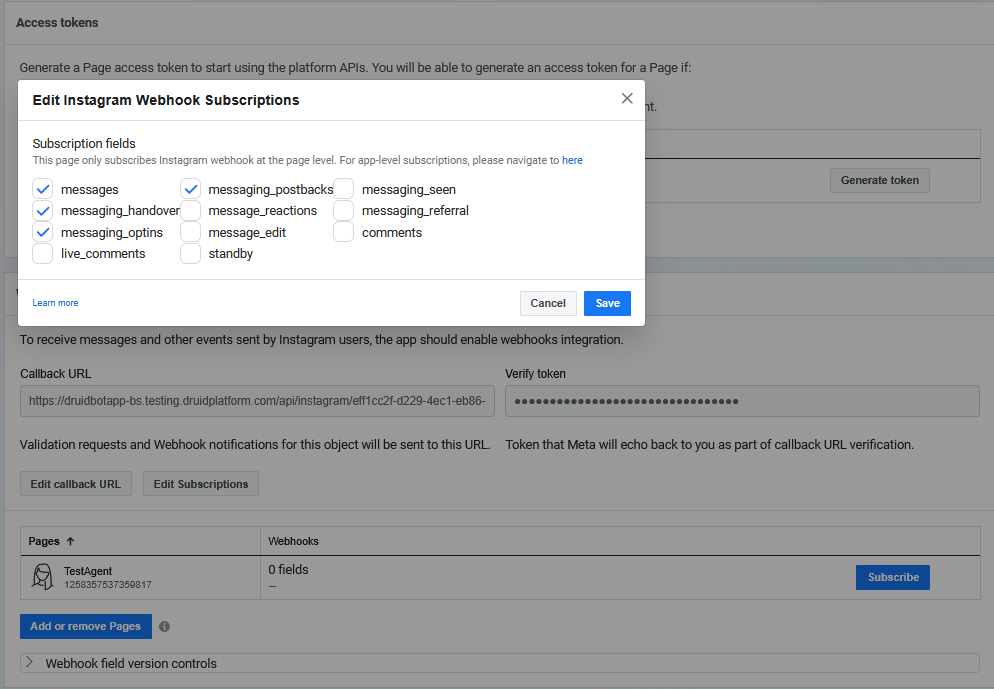The height and width of the screenshot is (689, 994).
Task: Uncheck the messaging_optins checkbox
Action: tap(42, 232)
